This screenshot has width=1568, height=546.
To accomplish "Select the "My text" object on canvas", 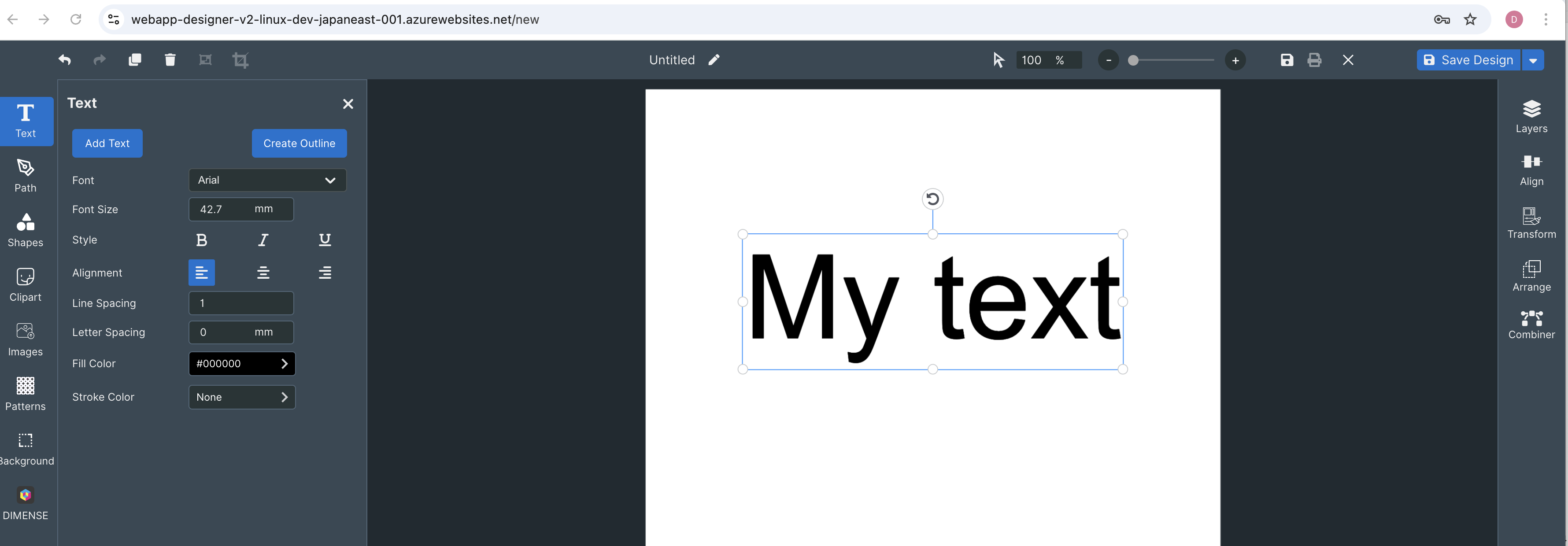I will pos(932,302).
